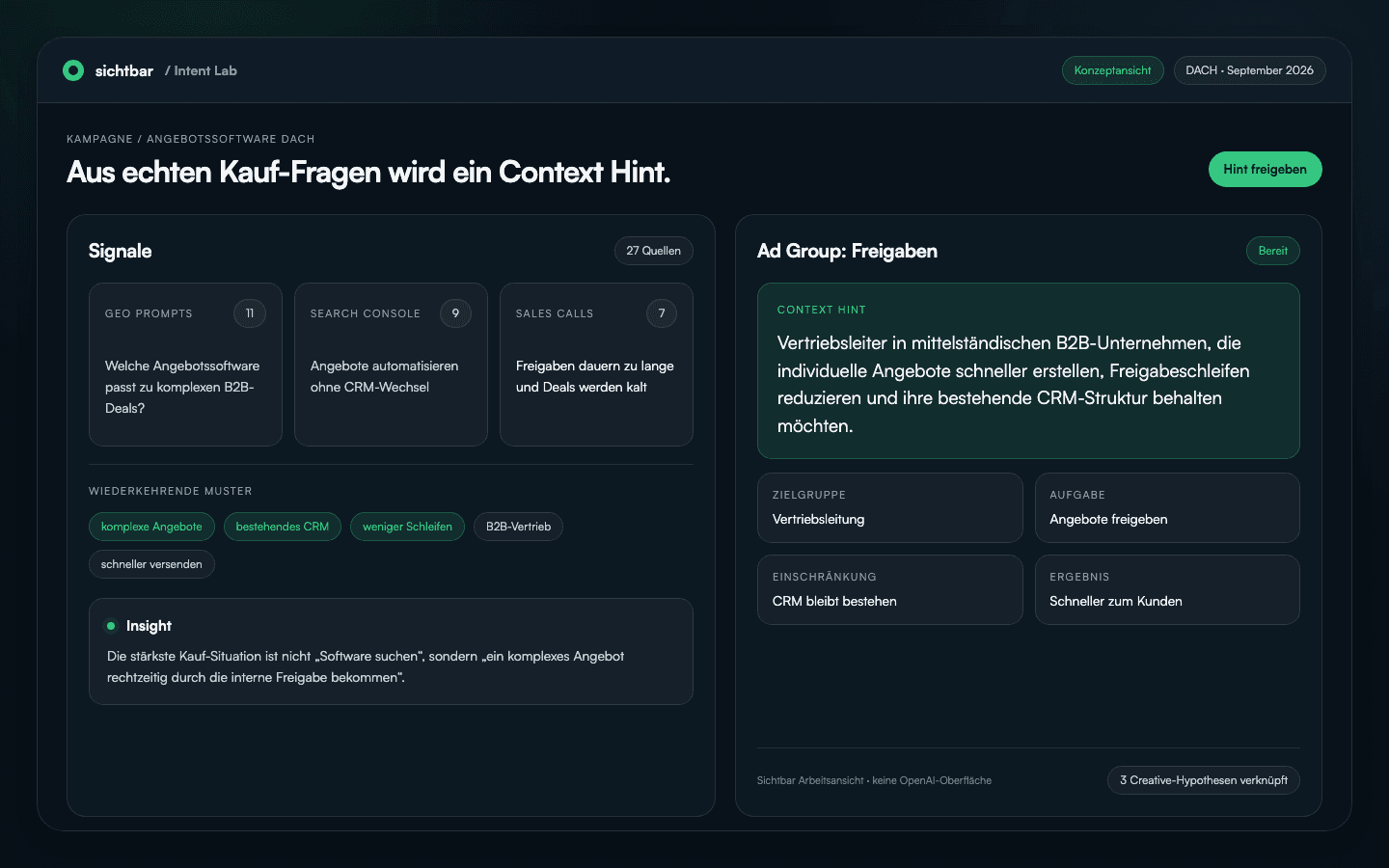
Task: Toggle the schneller versenden pattern chip
Action: pos(151,564)
